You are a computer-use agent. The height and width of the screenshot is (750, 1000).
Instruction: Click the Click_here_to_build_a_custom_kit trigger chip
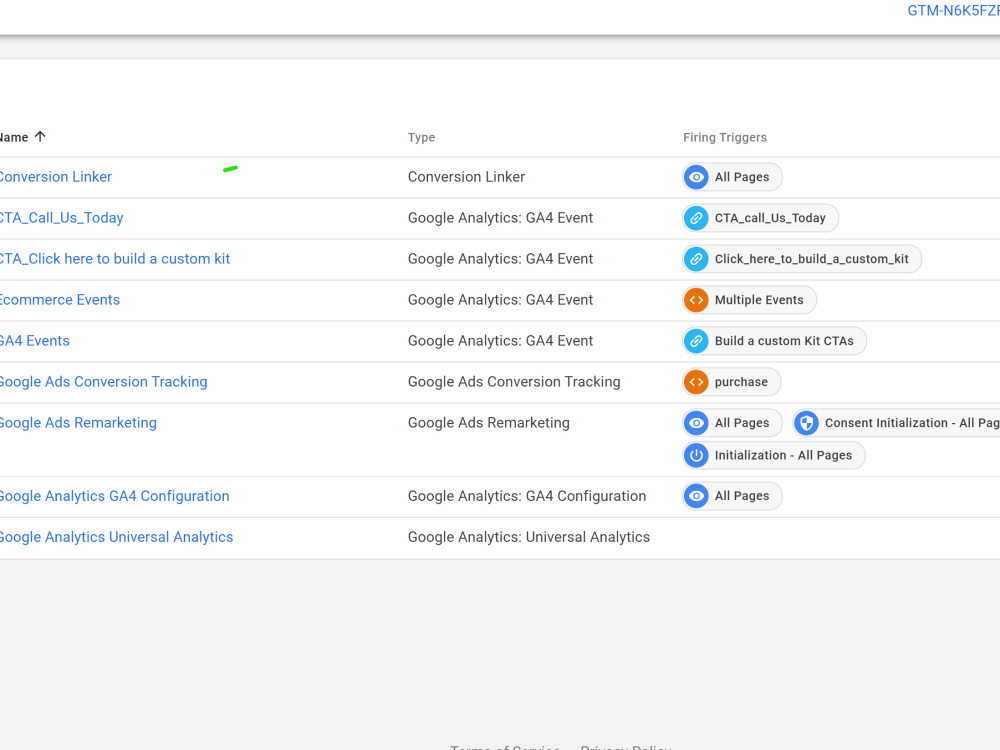pyautogui.click(x=802, y=259)
